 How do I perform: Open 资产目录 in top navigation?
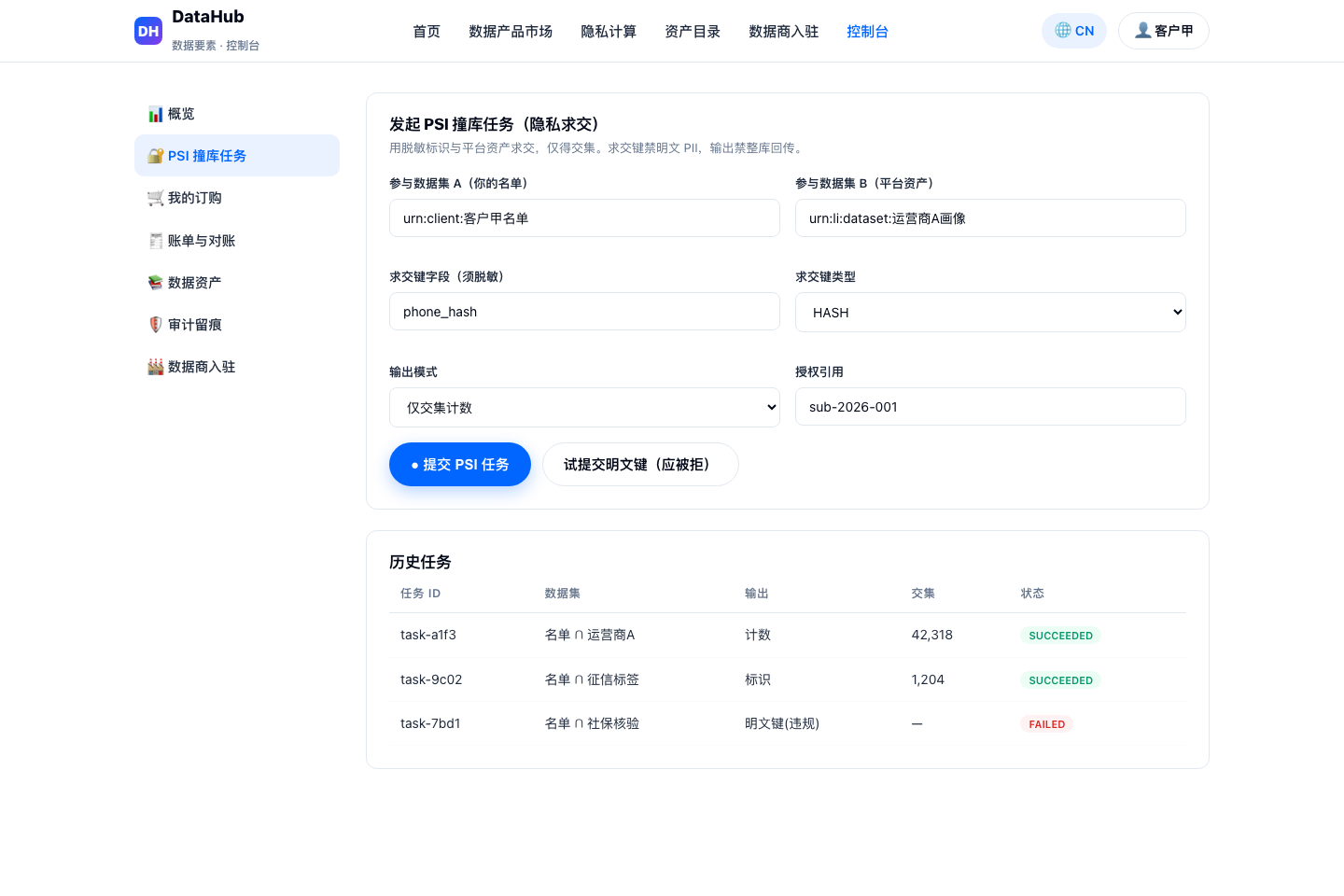[693, 32]
